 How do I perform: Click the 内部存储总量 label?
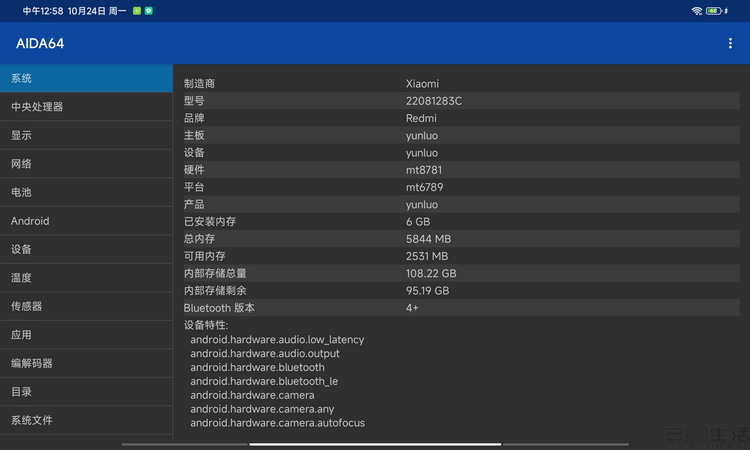click(x=215, y=273)
